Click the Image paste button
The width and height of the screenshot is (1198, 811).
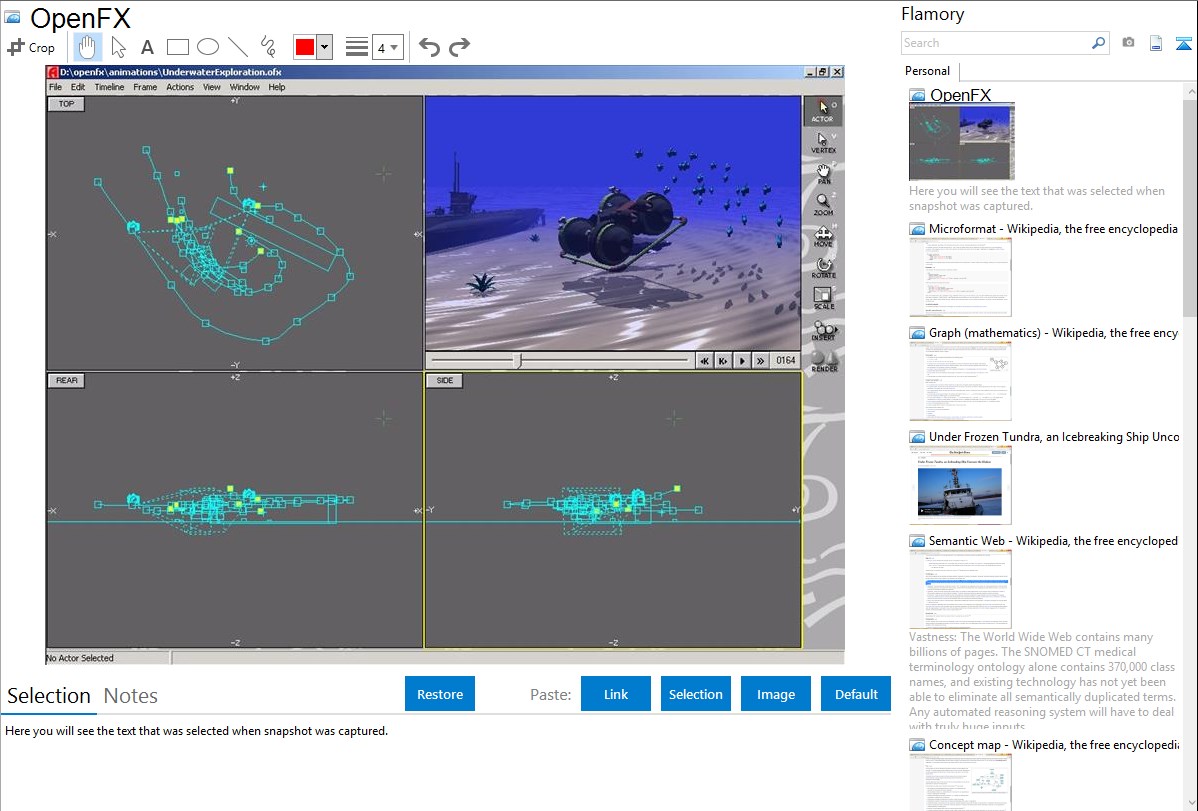(775, 694)
